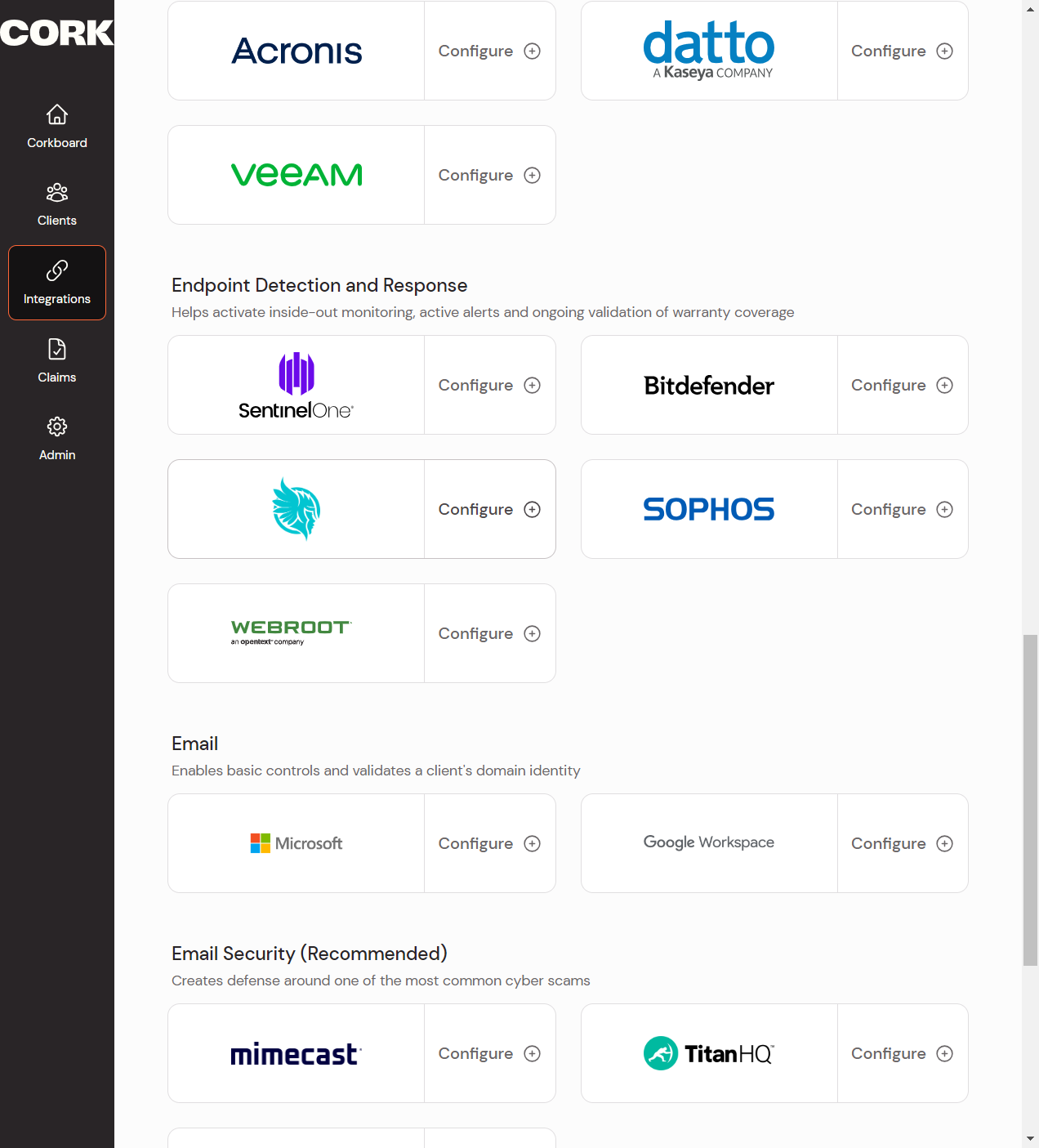Screen dimensions: 1039x1148
Task: Configure the Bitdefender integration
Action: [903, 385]
